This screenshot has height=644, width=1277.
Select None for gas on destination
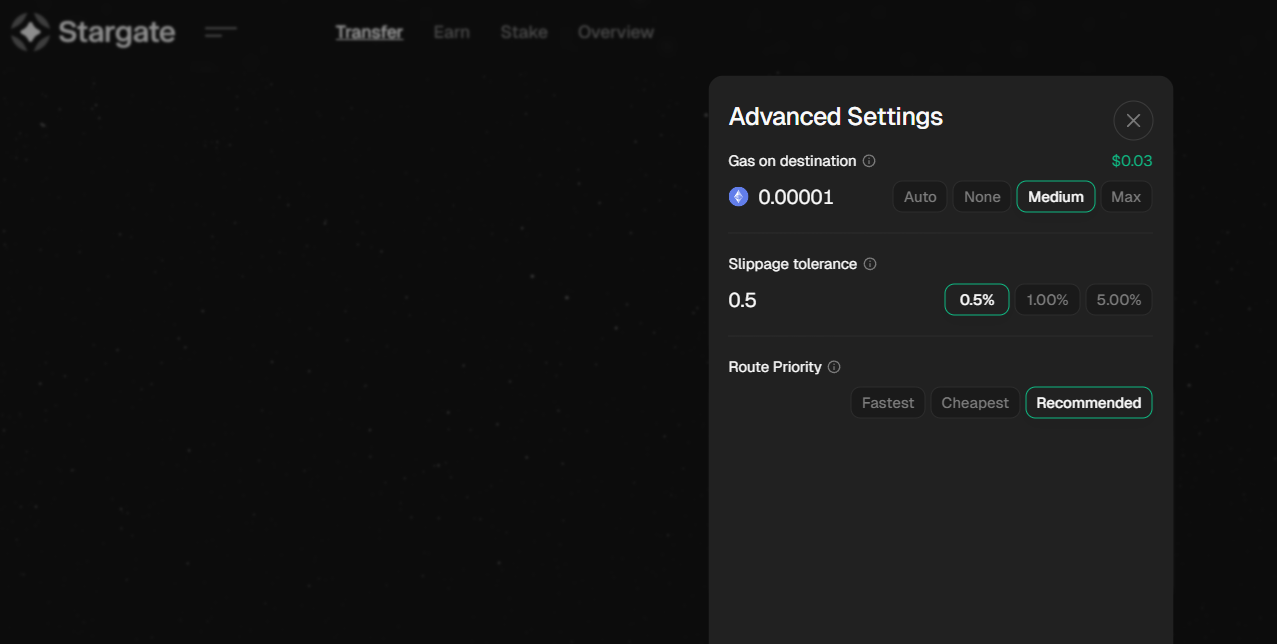coord(981,197)
